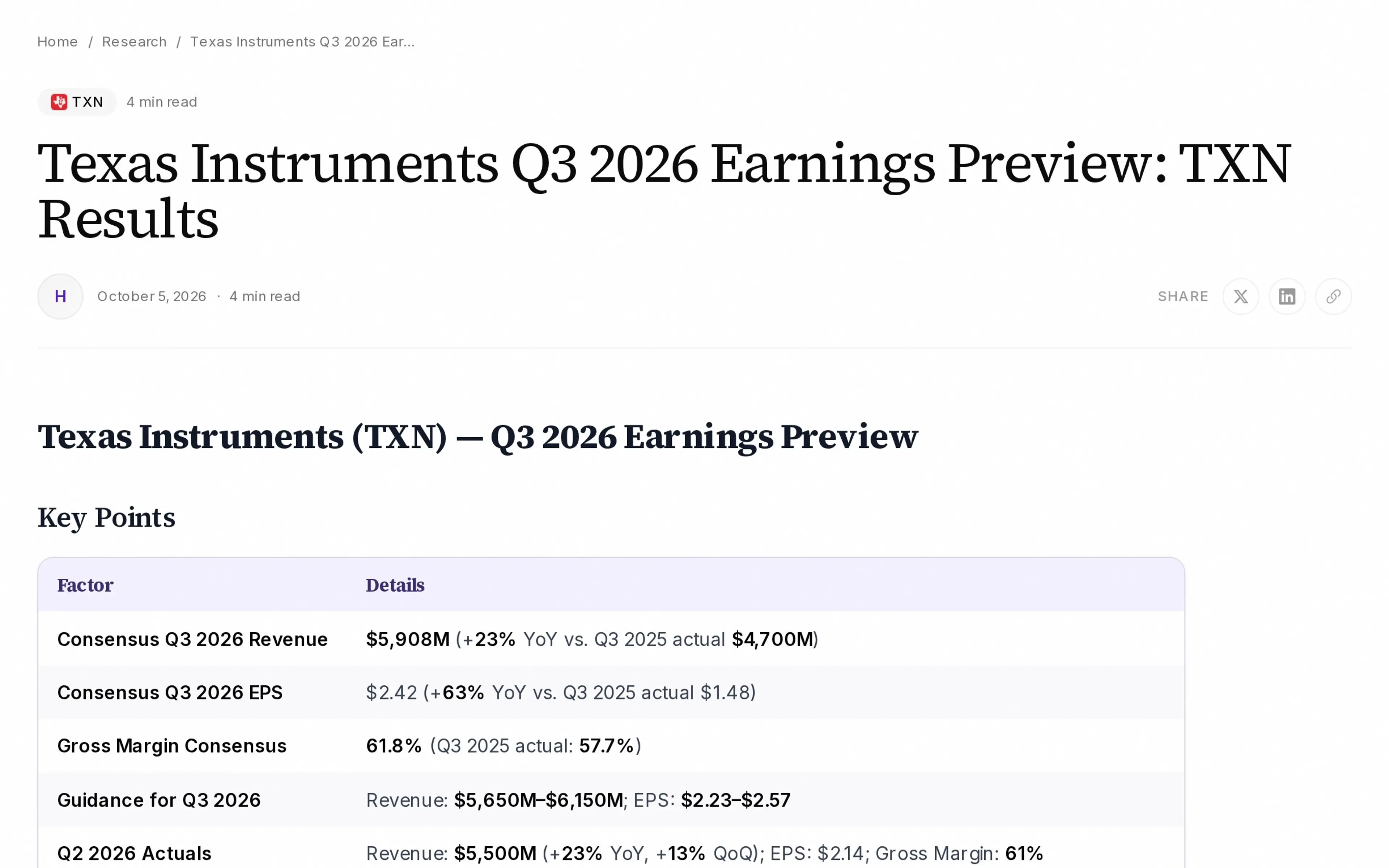Share article on X (Twitter)
This screenshot has height=868, width=1389.
pyautogui.click(x=1240, y=296)
